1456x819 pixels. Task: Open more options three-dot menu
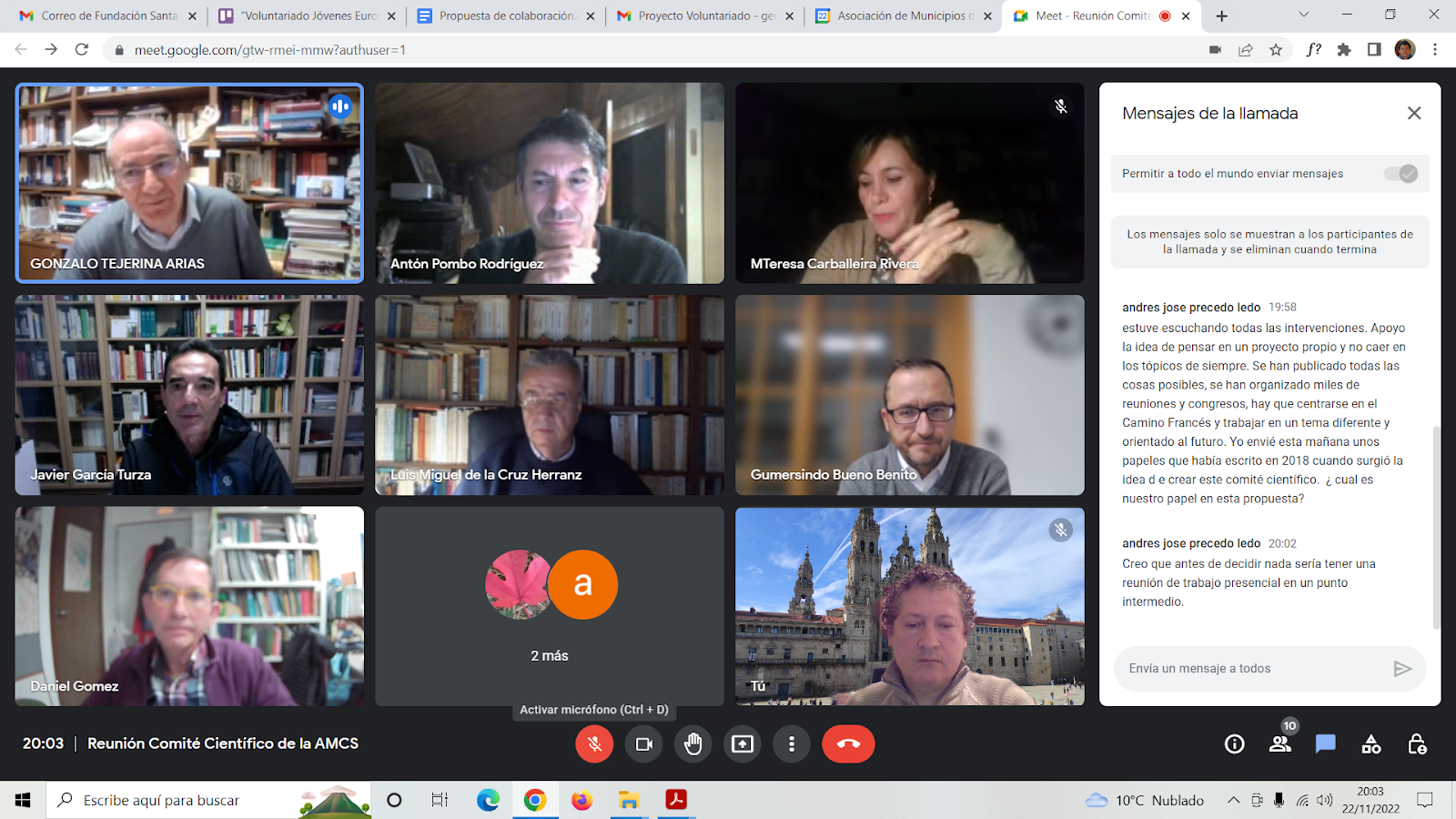click(792, 744)
